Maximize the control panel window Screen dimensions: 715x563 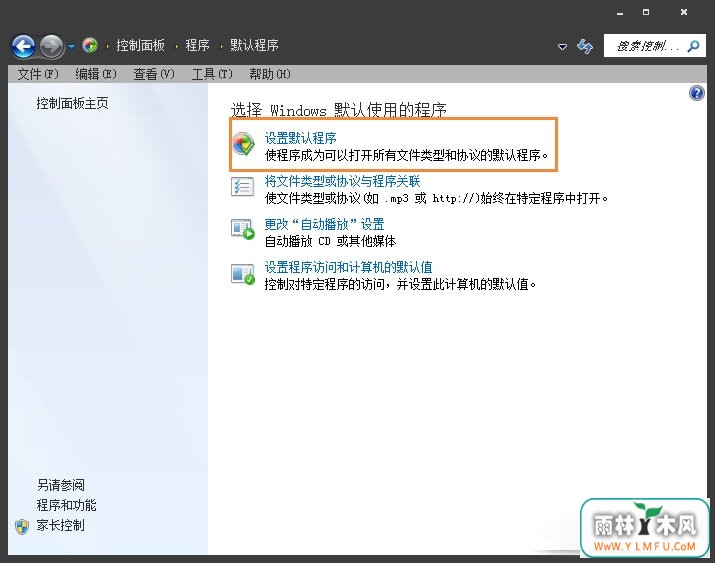646,12
